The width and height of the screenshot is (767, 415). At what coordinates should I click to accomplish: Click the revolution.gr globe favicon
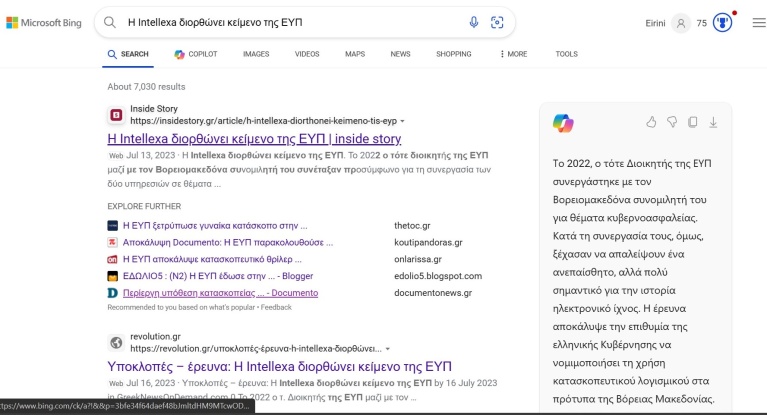pos(116,343)
